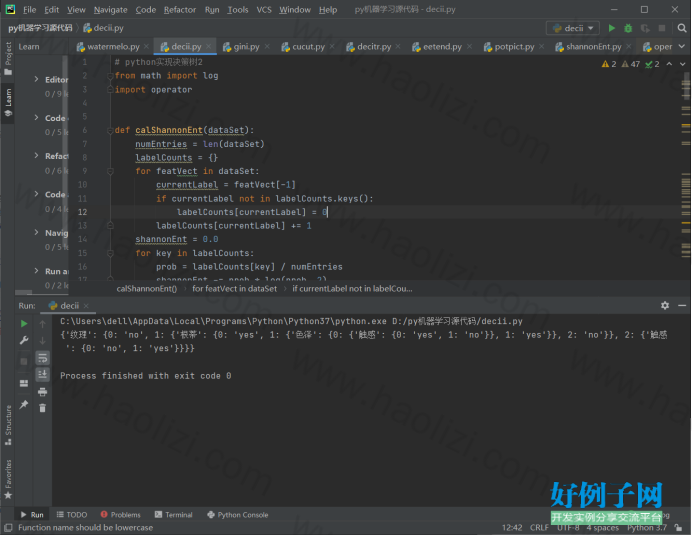Toggle scroll to end of output
This screenshot has width=692, height=535.
42,374
